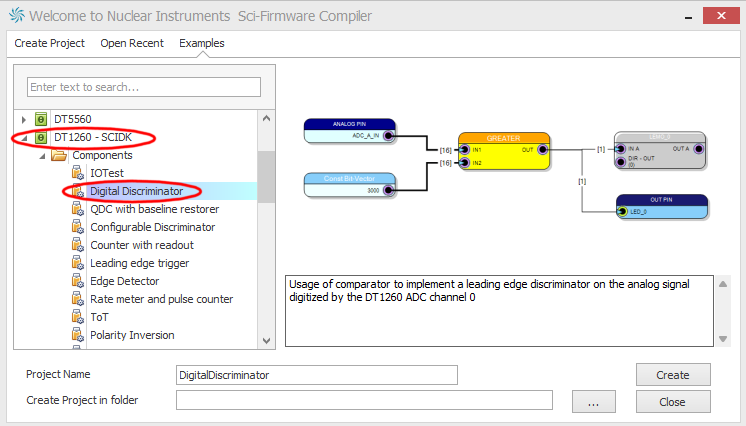Switch to the Create Project tab
This screenshot has height=426, width=746.
click(x=49, y=43)
